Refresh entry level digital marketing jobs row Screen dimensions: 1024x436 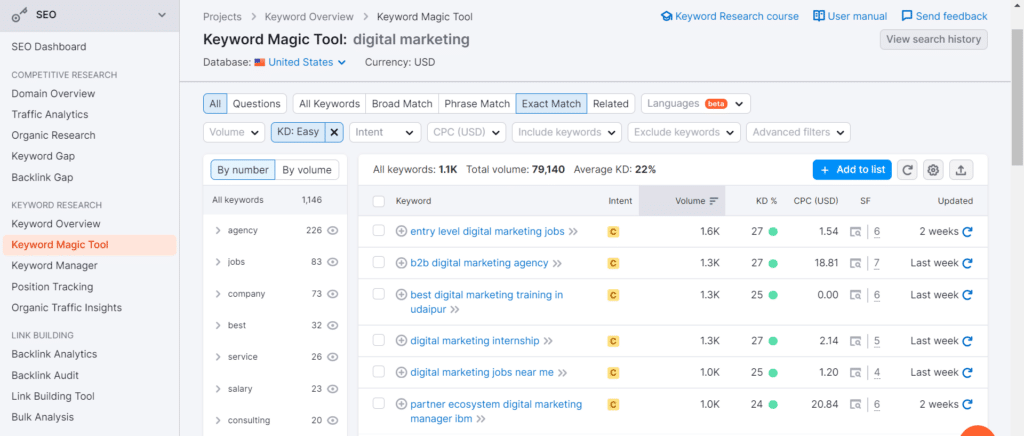[967, 232]
